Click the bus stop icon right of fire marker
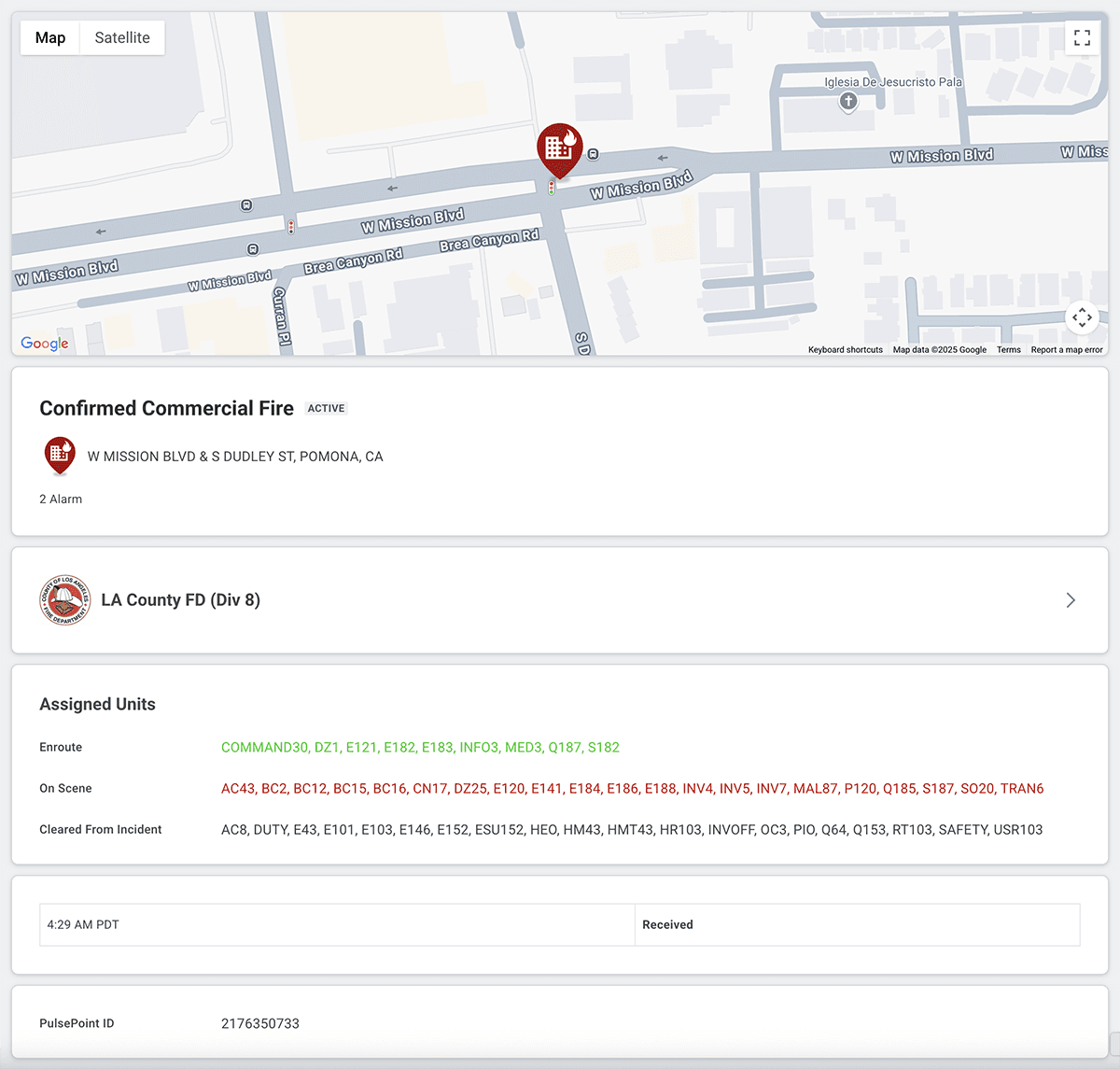This screenshot has height=1069, width=1120. coord(593,154)
